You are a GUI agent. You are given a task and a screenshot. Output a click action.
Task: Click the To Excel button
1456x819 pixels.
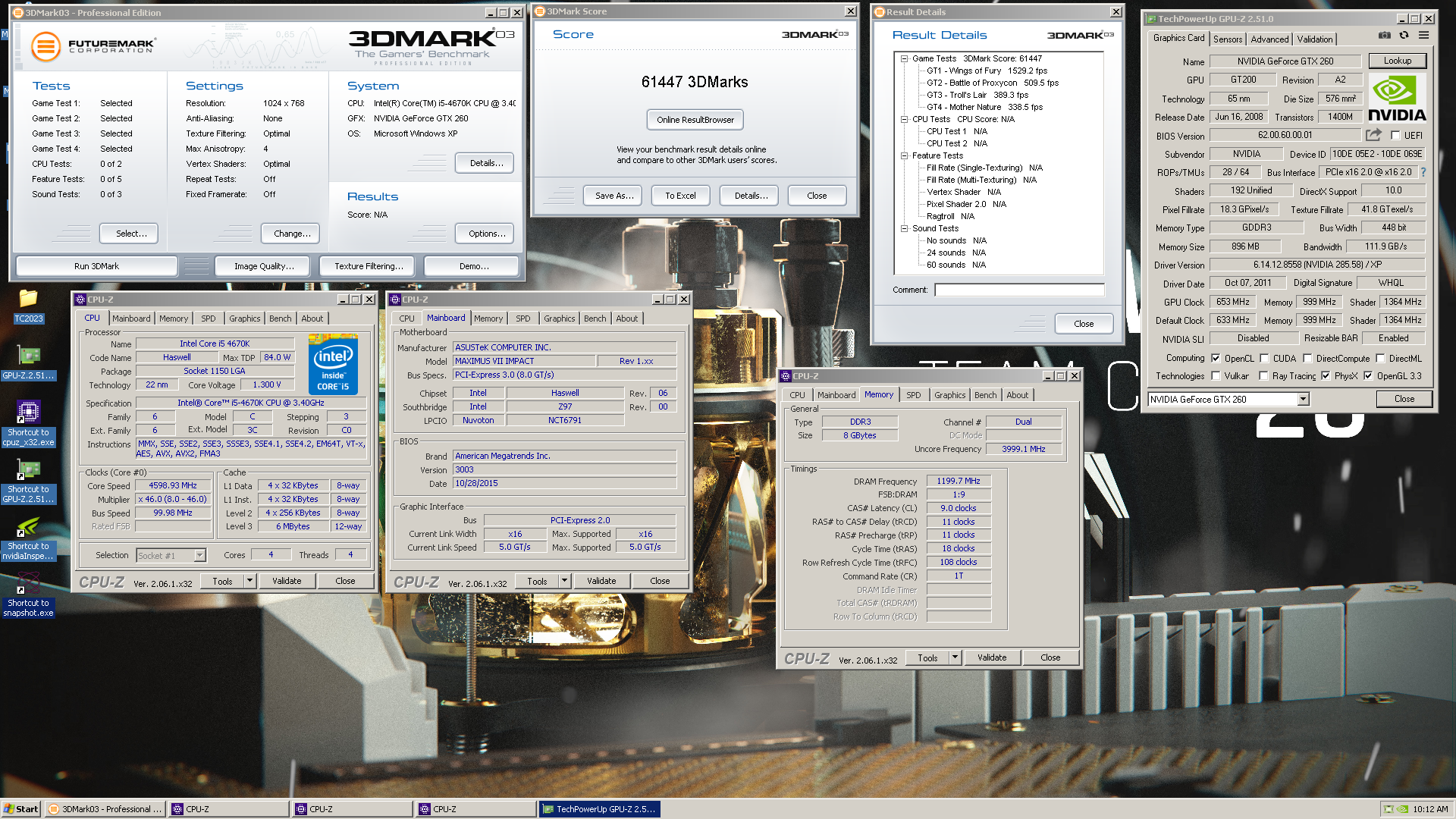680,196
